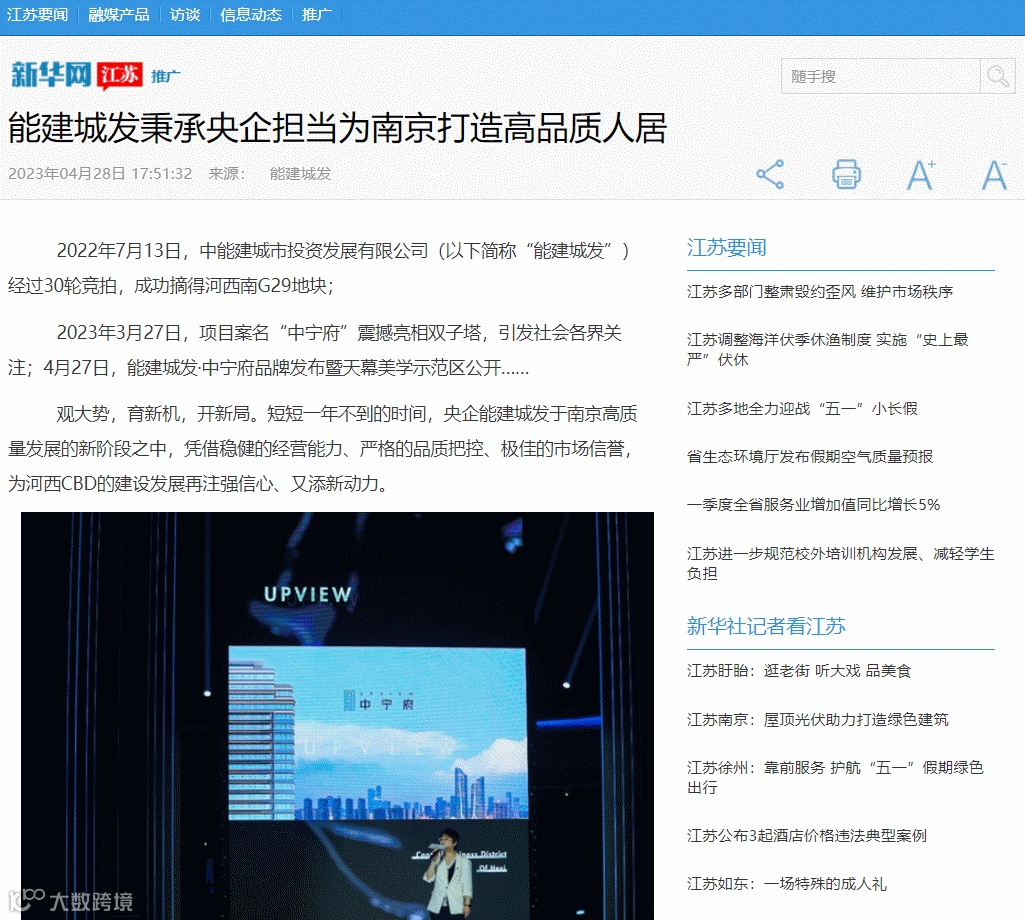The width and height of the screenshot is (1025, 920).
Task: Open article 江苏徐州：靠前服务 护航“五一”
Action: tap(835, 777)
